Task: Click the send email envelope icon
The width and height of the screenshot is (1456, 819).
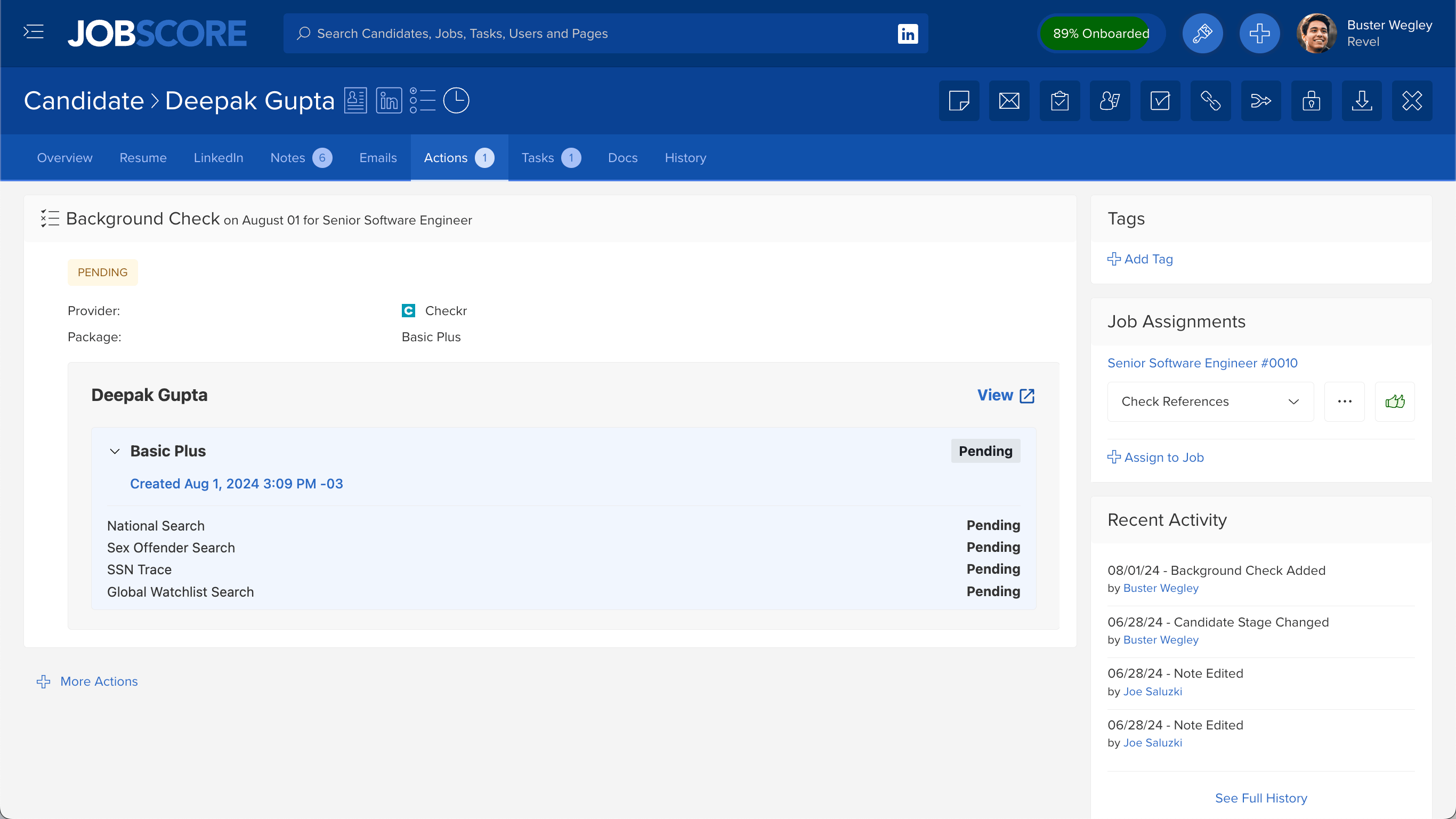Action: (x=1009, y=101)
